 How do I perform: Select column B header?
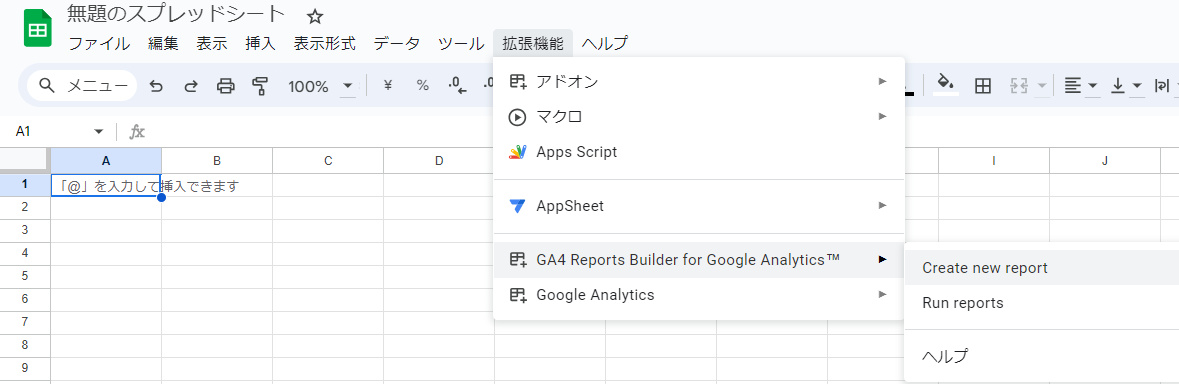point(217,160)
